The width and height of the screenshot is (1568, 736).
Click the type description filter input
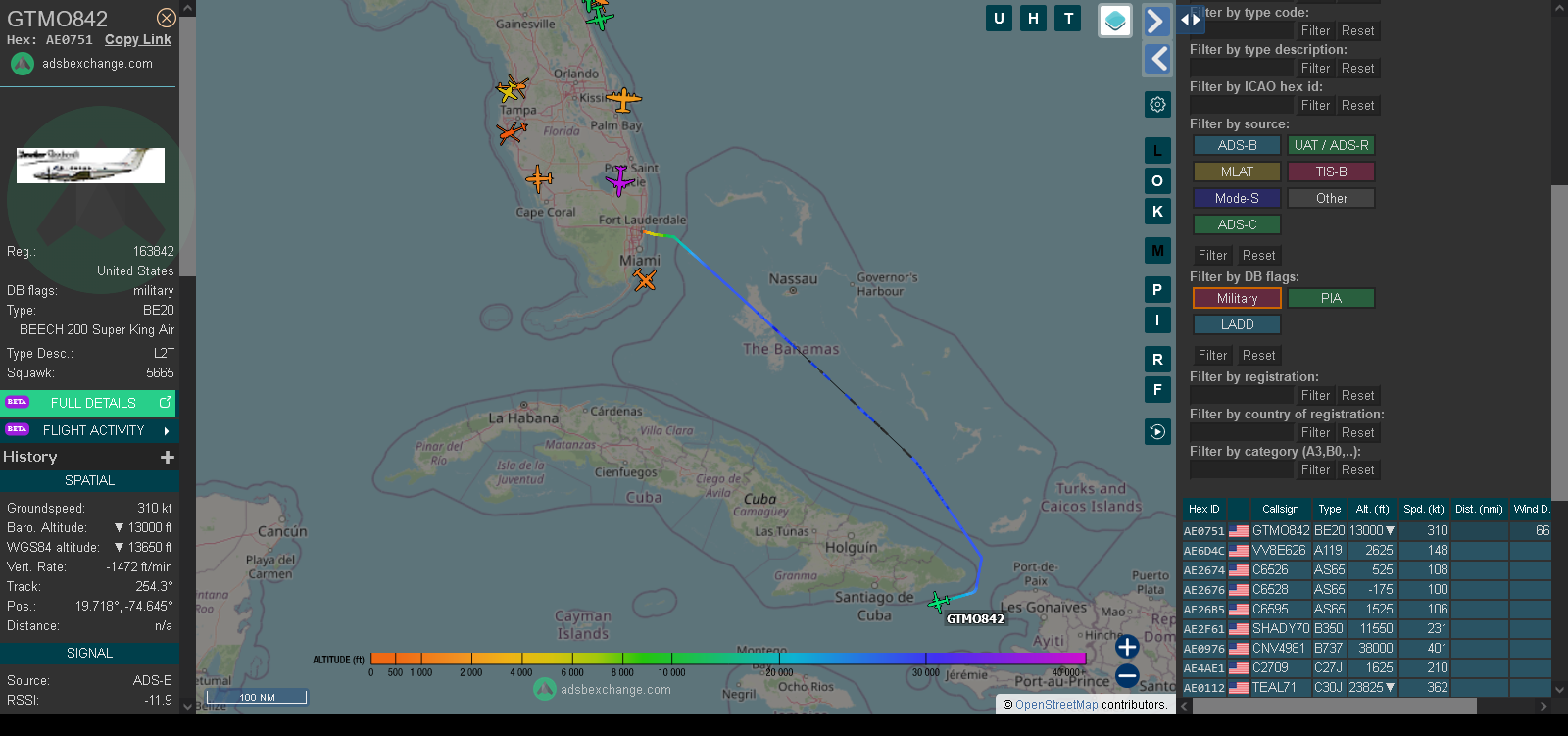click(x=1242, y=69)
